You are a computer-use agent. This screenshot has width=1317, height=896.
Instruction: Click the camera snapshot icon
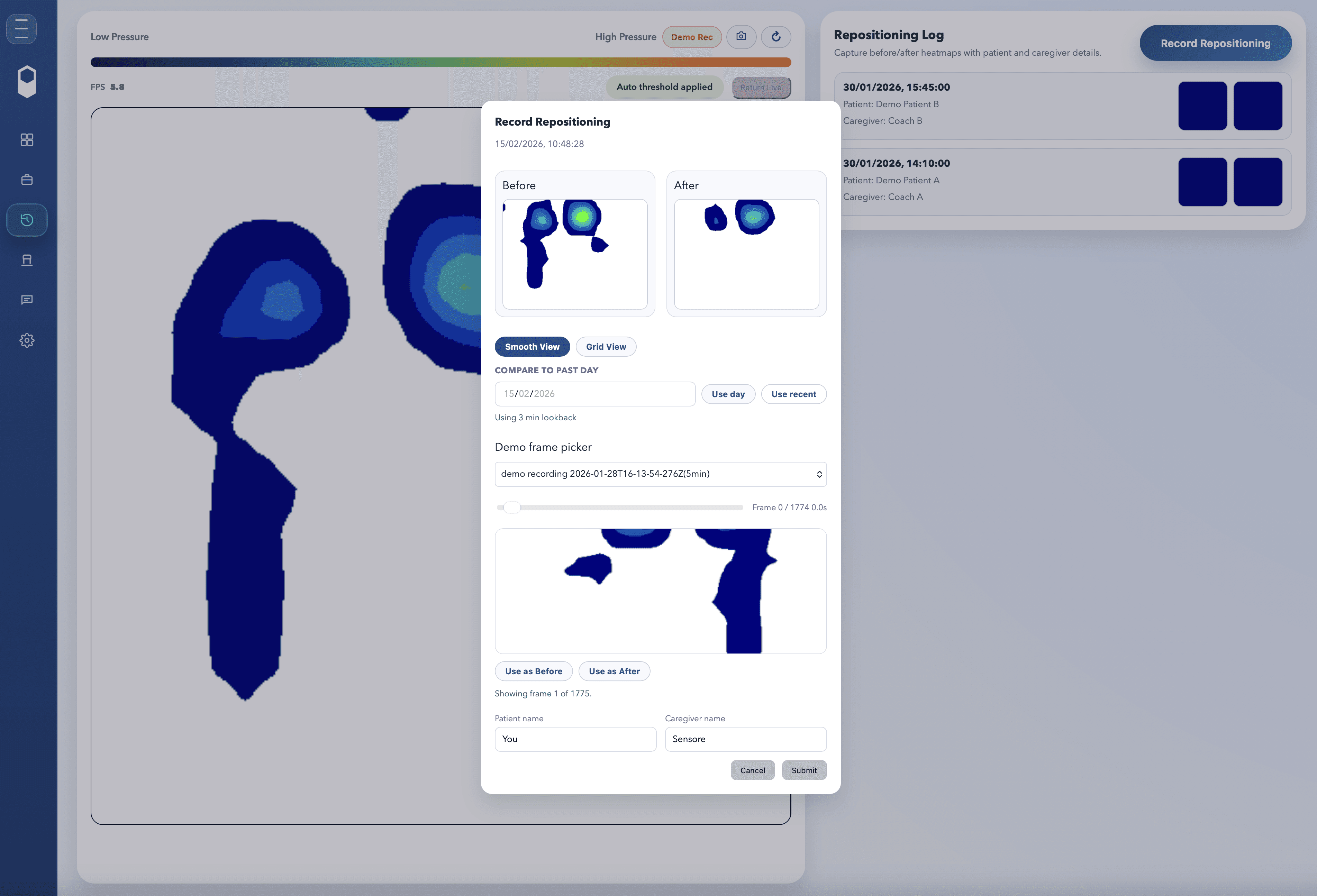[x=741, y=37]
